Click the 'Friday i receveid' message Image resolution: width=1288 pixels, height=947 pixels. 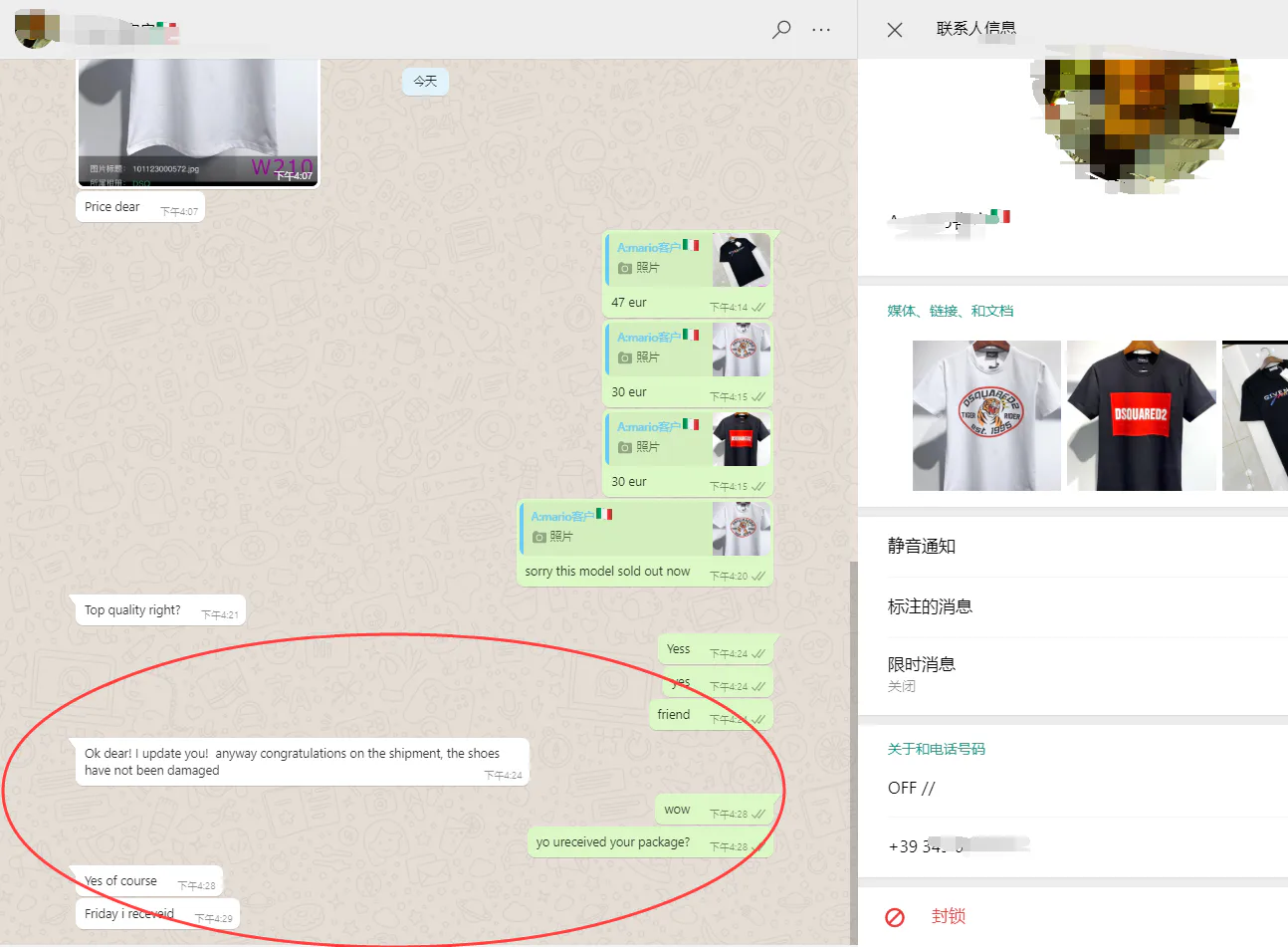click(x=157, y=914)
